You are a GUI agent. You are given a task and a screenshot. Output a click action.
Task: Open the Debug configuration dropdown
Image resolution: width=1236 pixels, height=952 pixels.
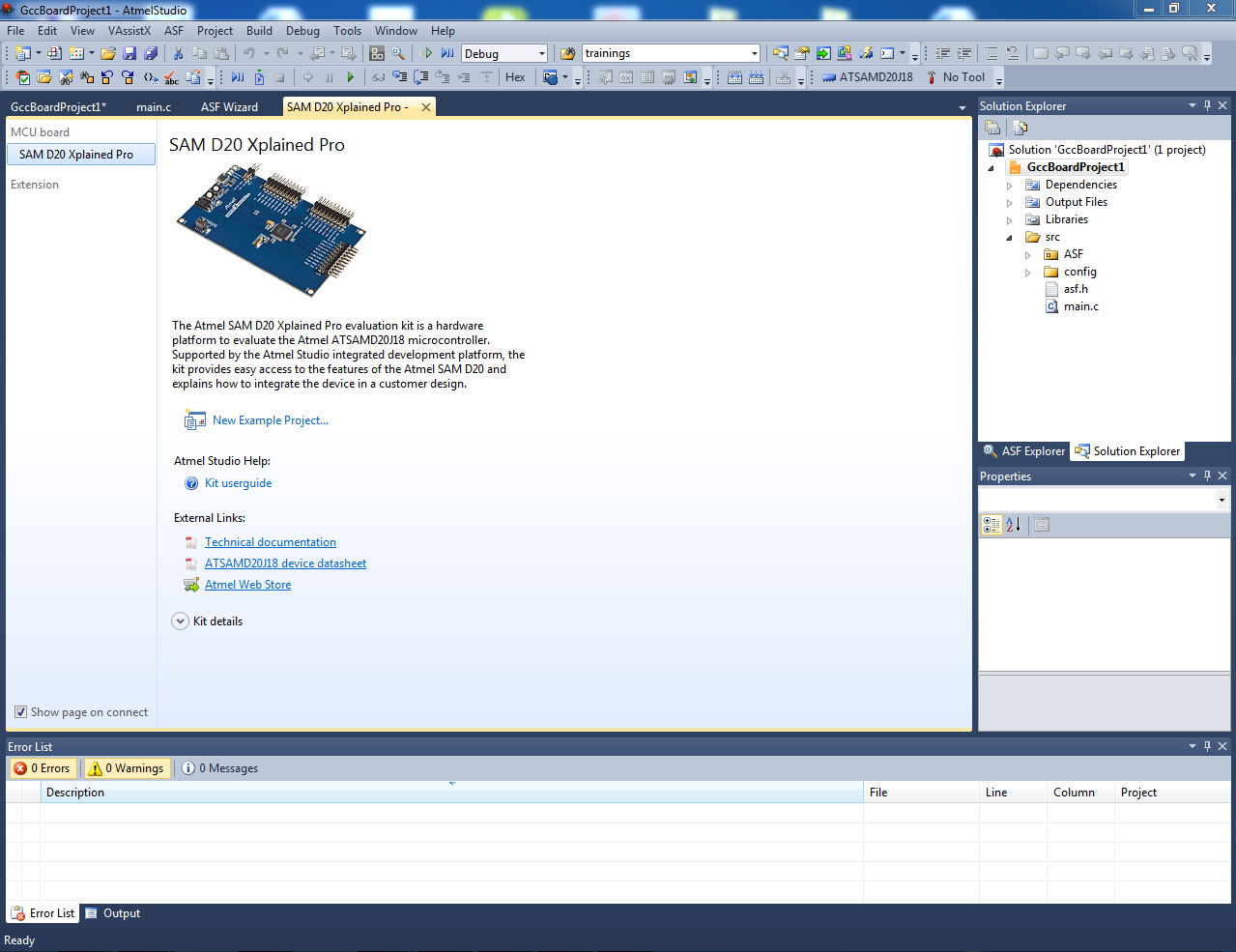tap(541, 54)
